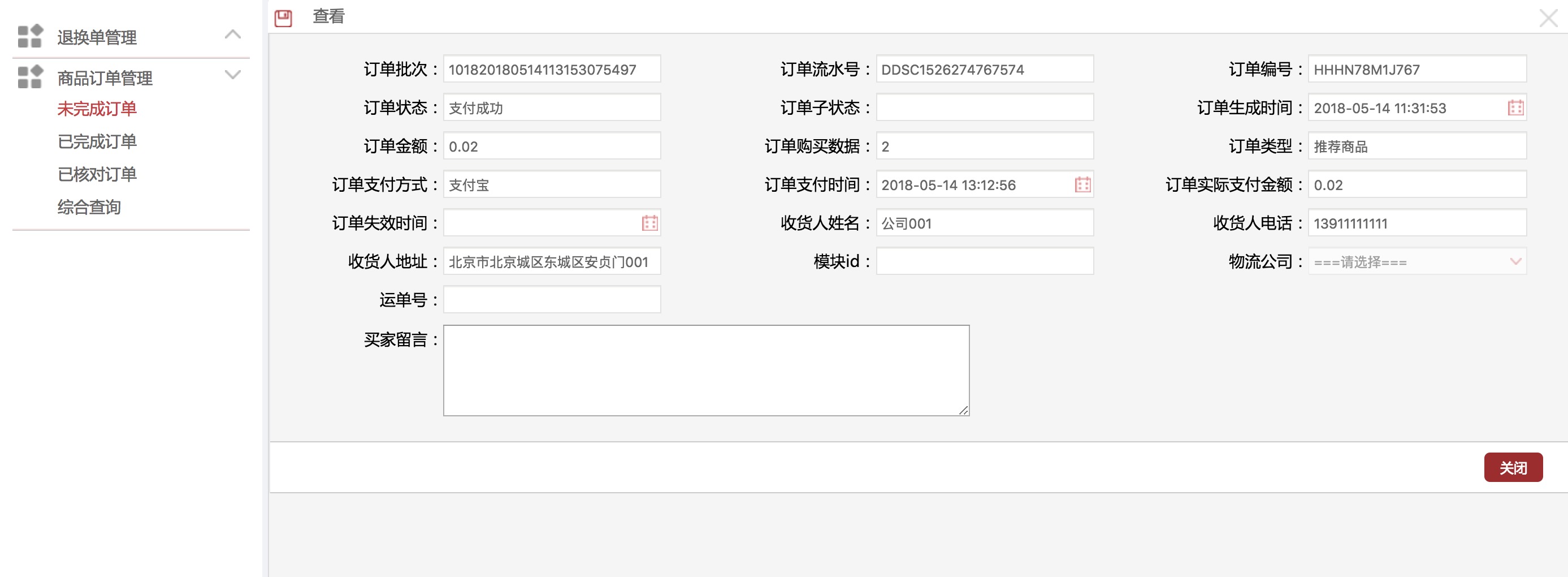Click the resize grip of 买家留言 textarea

coord(963,410)
